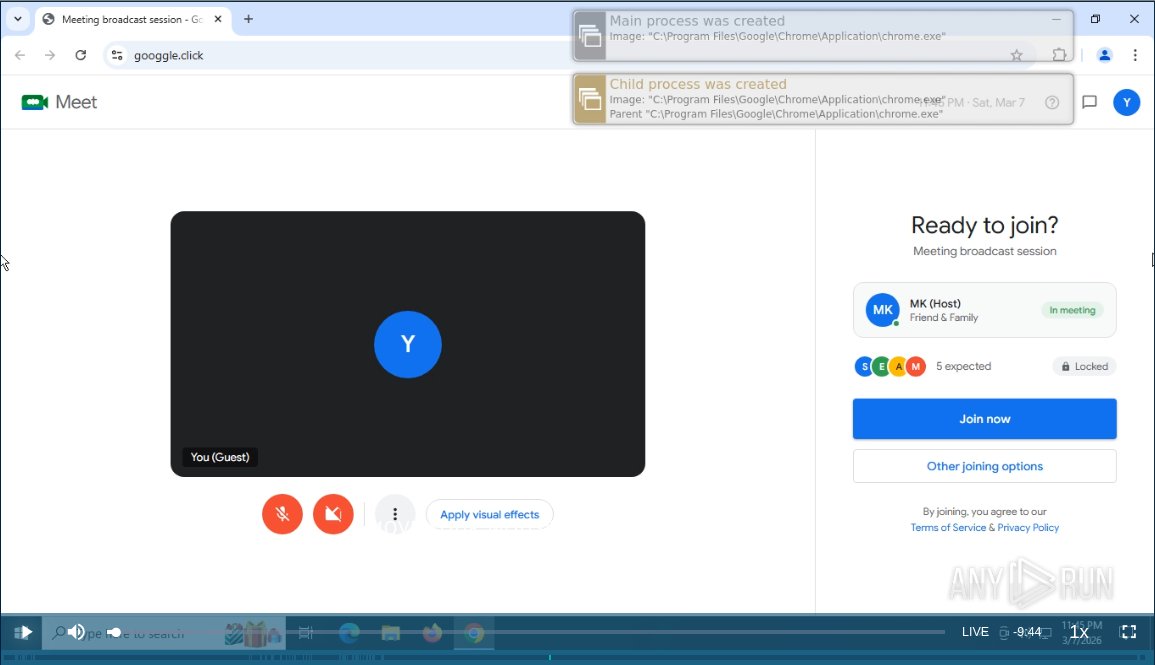Screen dimensions: 1155x665
Task: Click the Task View icon in the taskbar
Action: pos(306,633)
